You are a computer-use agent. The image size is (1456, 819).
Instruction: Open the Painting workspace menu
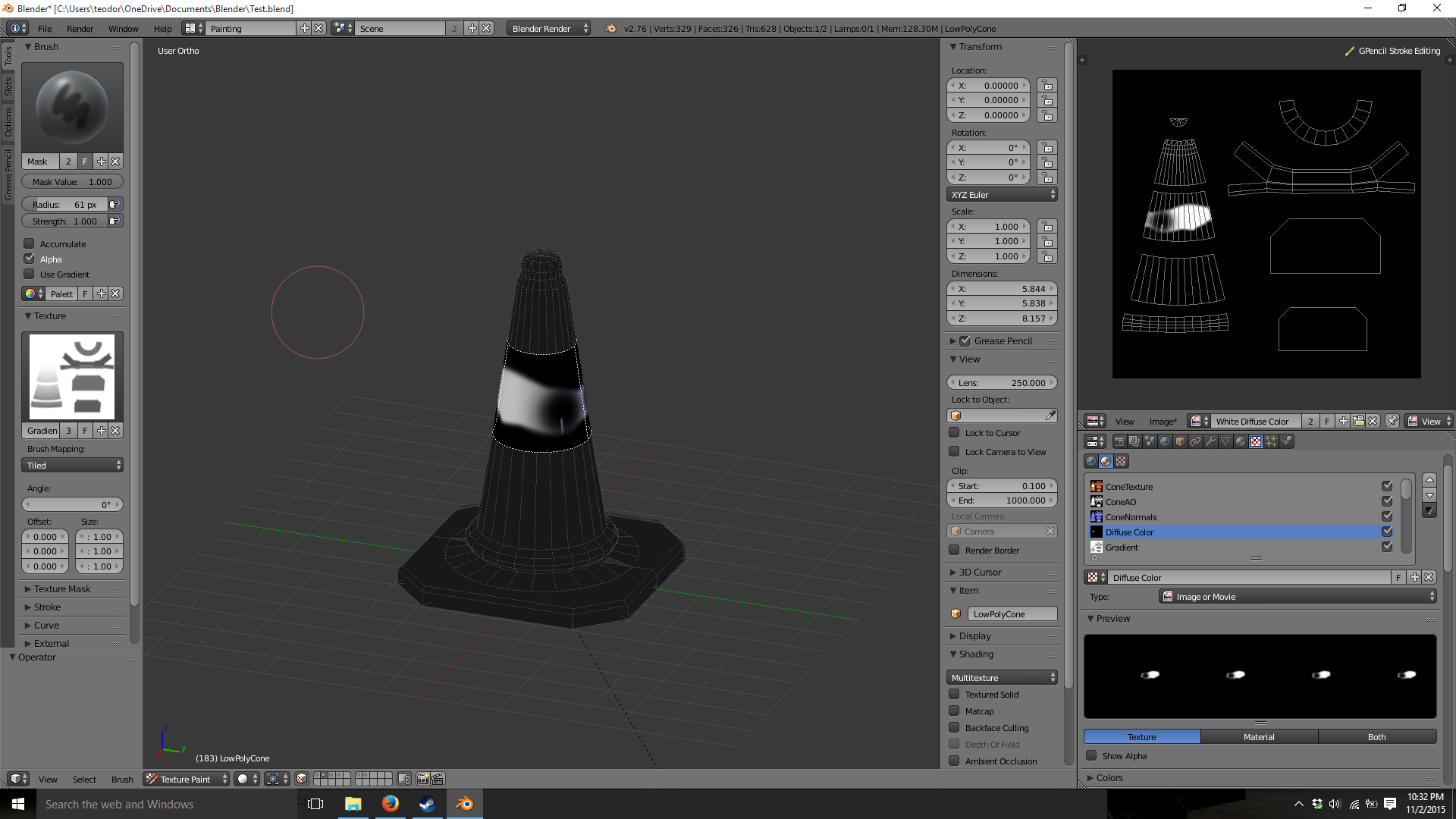(253, 27)
